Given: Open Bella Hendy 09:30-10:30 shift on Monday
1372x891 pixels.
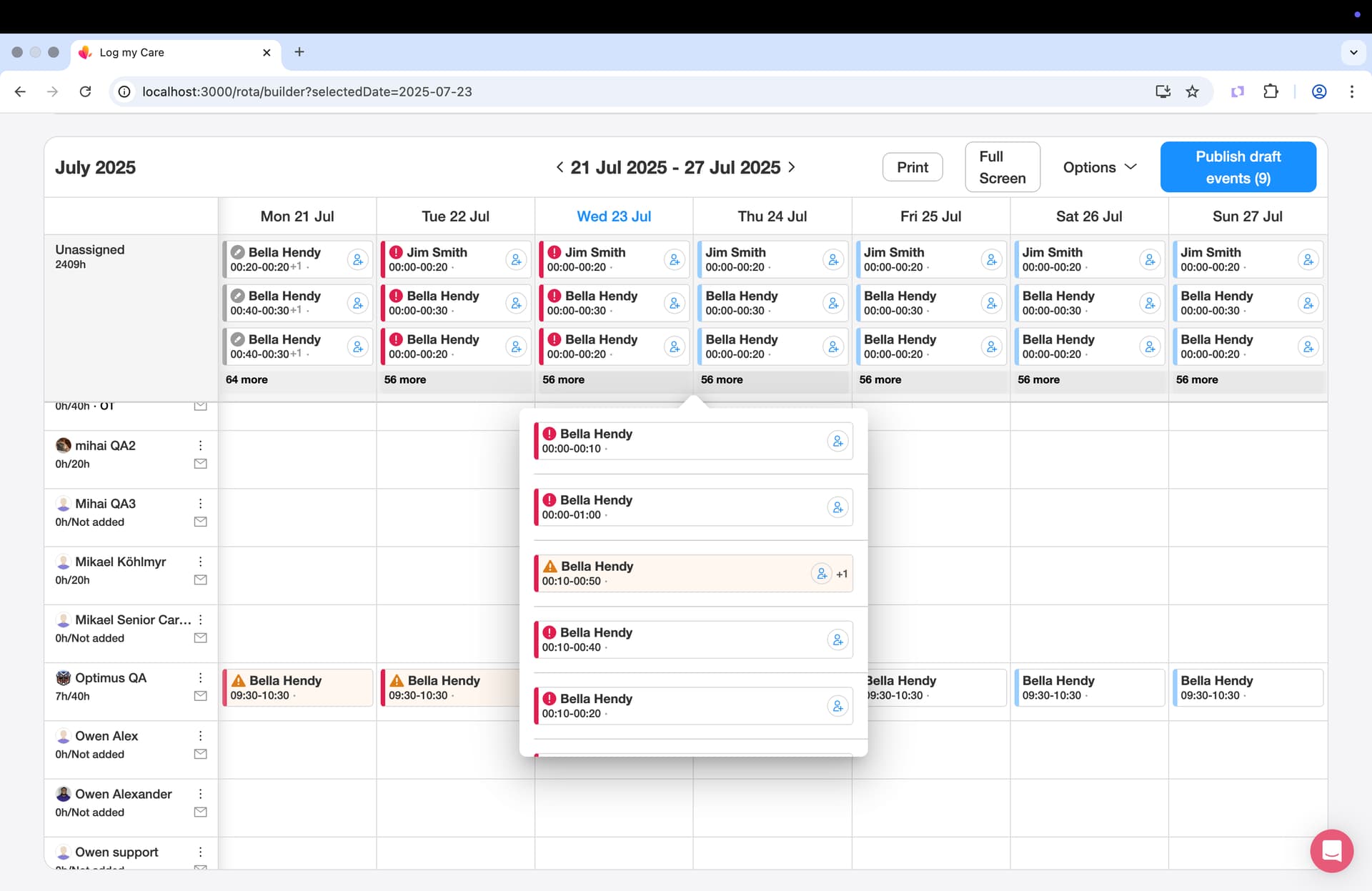Looking at the screenshot, I should (x=297, y=687).
